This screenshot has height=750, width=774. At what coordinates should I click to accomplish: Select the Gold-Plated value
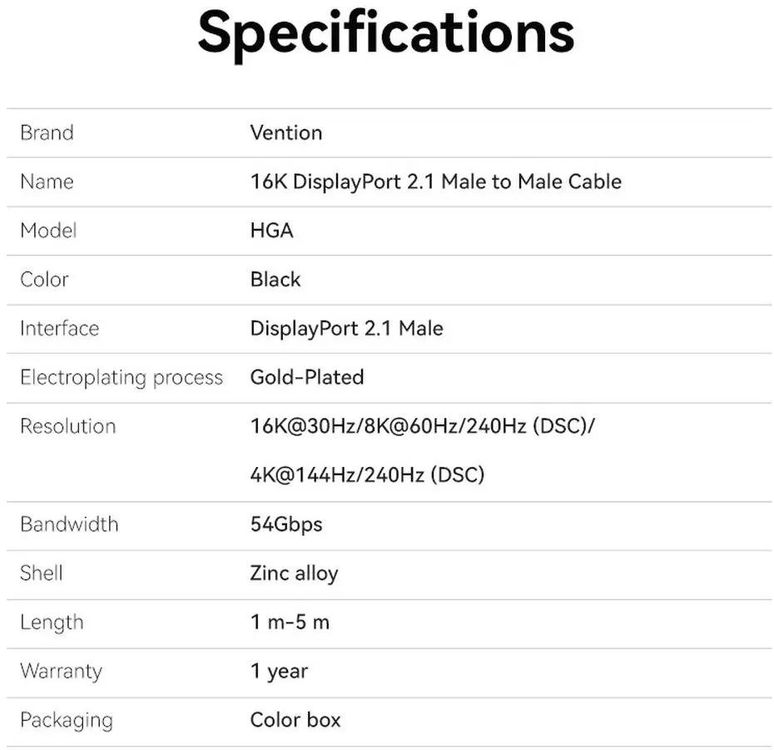coord(307,378)
